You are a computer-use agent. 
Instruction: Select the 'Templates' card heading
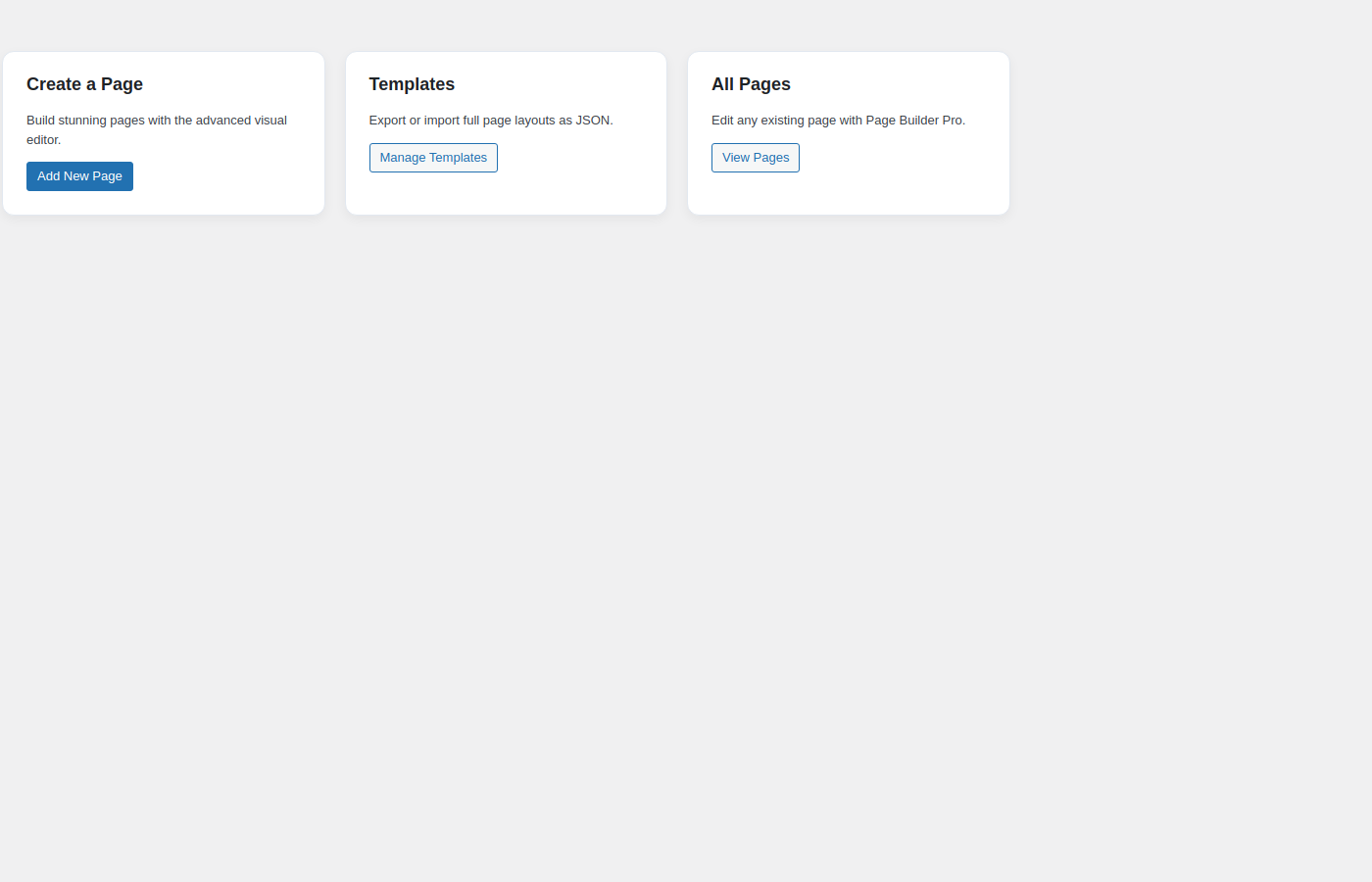tap(412, 84)
